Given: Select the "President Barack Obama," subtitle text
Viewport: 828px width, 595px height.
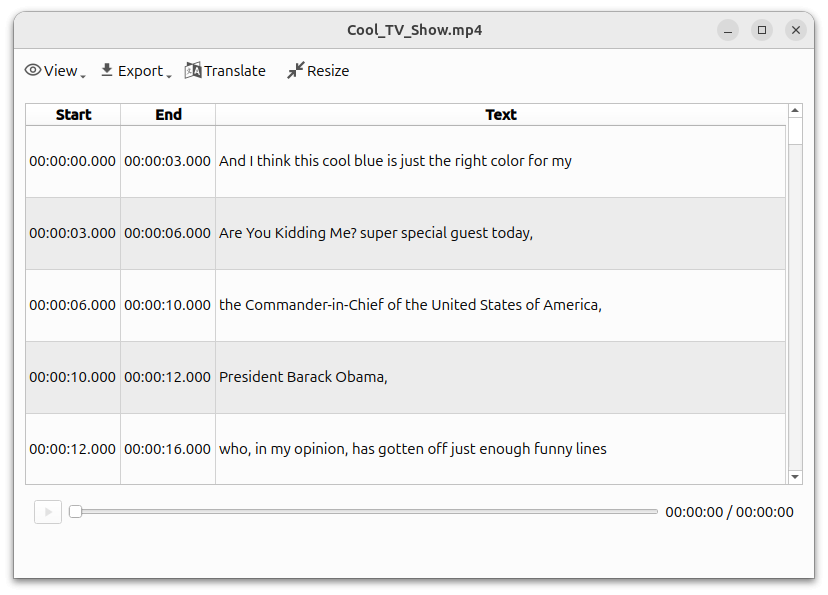Looking at the screenshot, I should click(x=303, y=377).
